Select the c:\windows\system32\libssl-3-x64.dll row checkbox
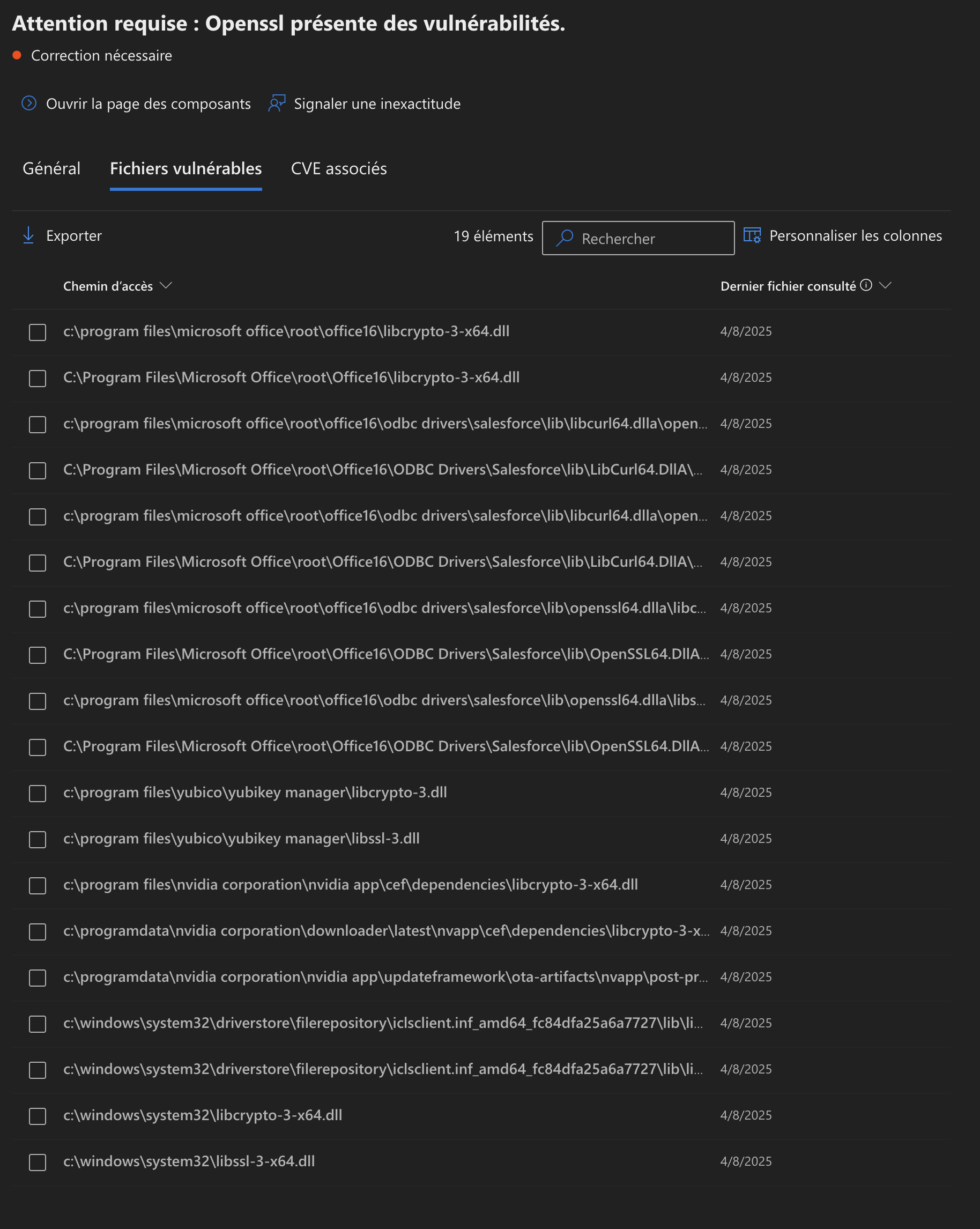The height and width of the screenshot is (1229, 980). pyautogui.click(x=38, y=1163)
